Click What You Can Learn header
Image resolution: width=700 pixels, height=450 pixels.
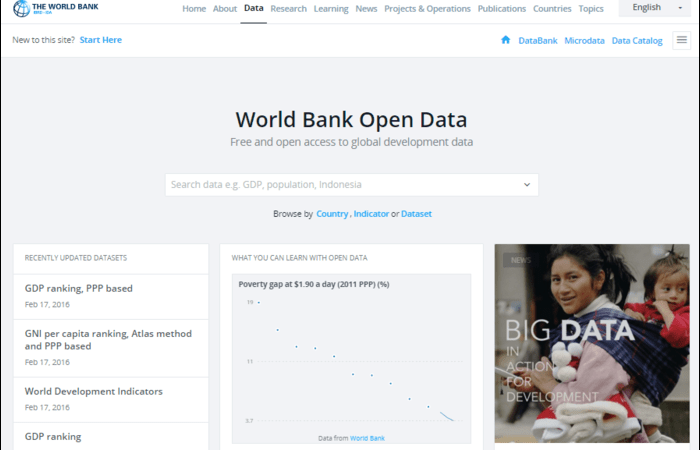click(300, 258)
